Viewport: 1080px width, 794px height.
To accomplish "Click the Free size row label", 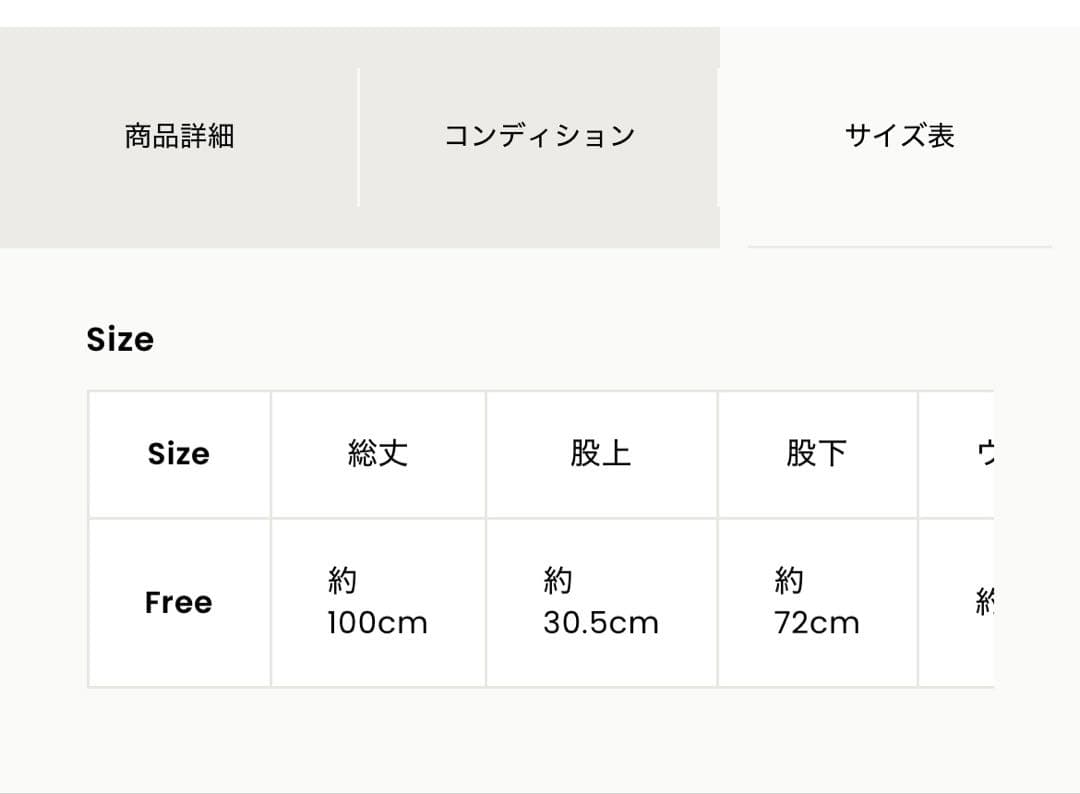I will pyautogui.click(x=179, y=602).
